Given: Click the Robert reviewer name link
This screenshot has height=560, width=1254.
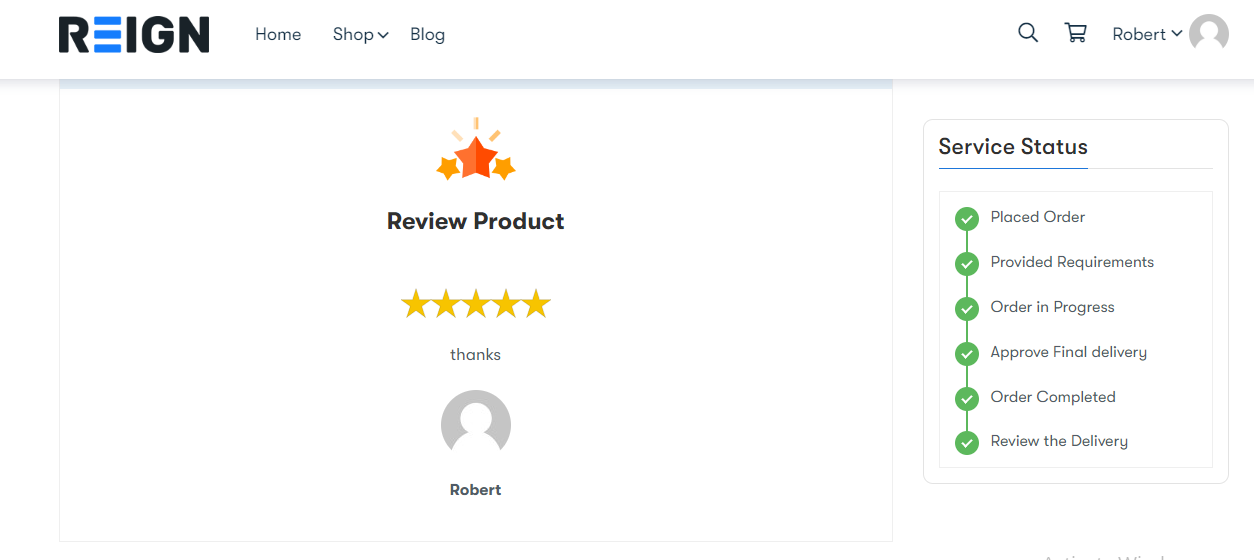Looking at the screenshot, I should 476,490.
